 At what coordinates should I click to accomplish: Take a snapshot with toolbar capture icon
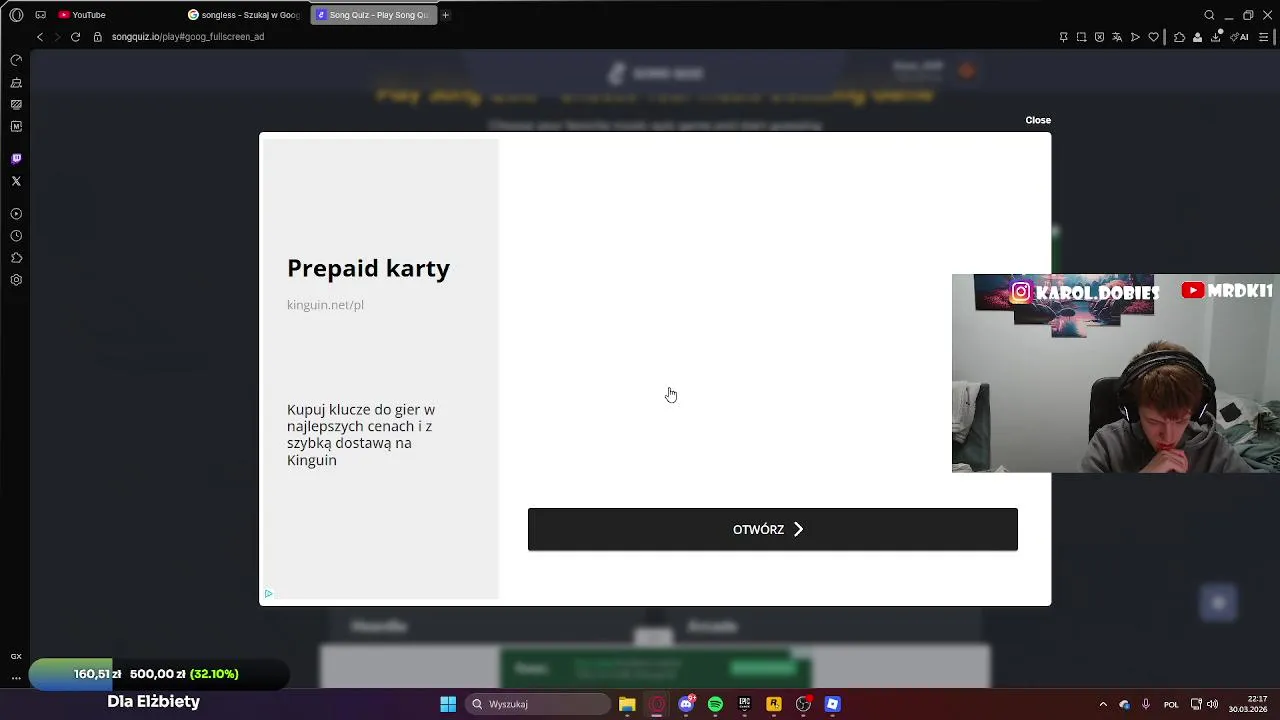1081,37
